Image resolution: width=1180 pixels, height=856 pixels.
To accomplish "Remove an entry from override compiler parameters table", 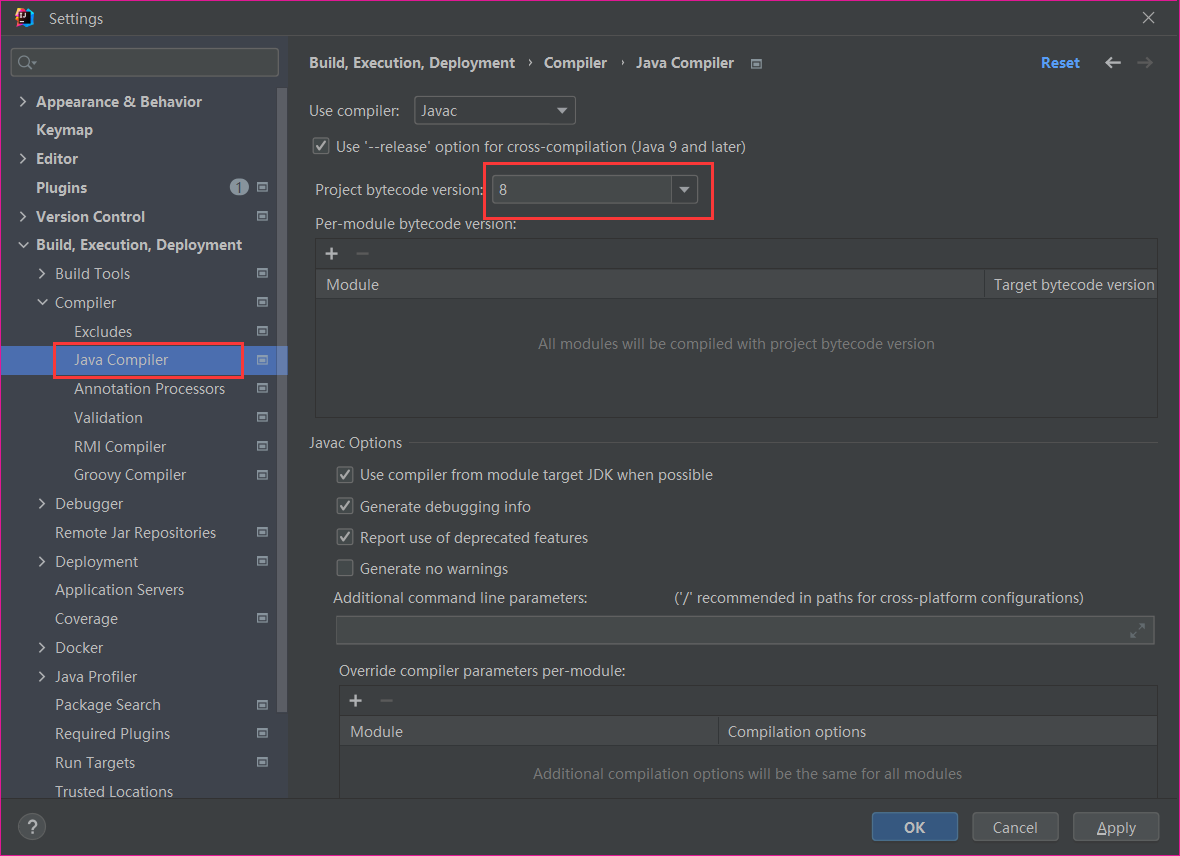I will pos(386,701).
